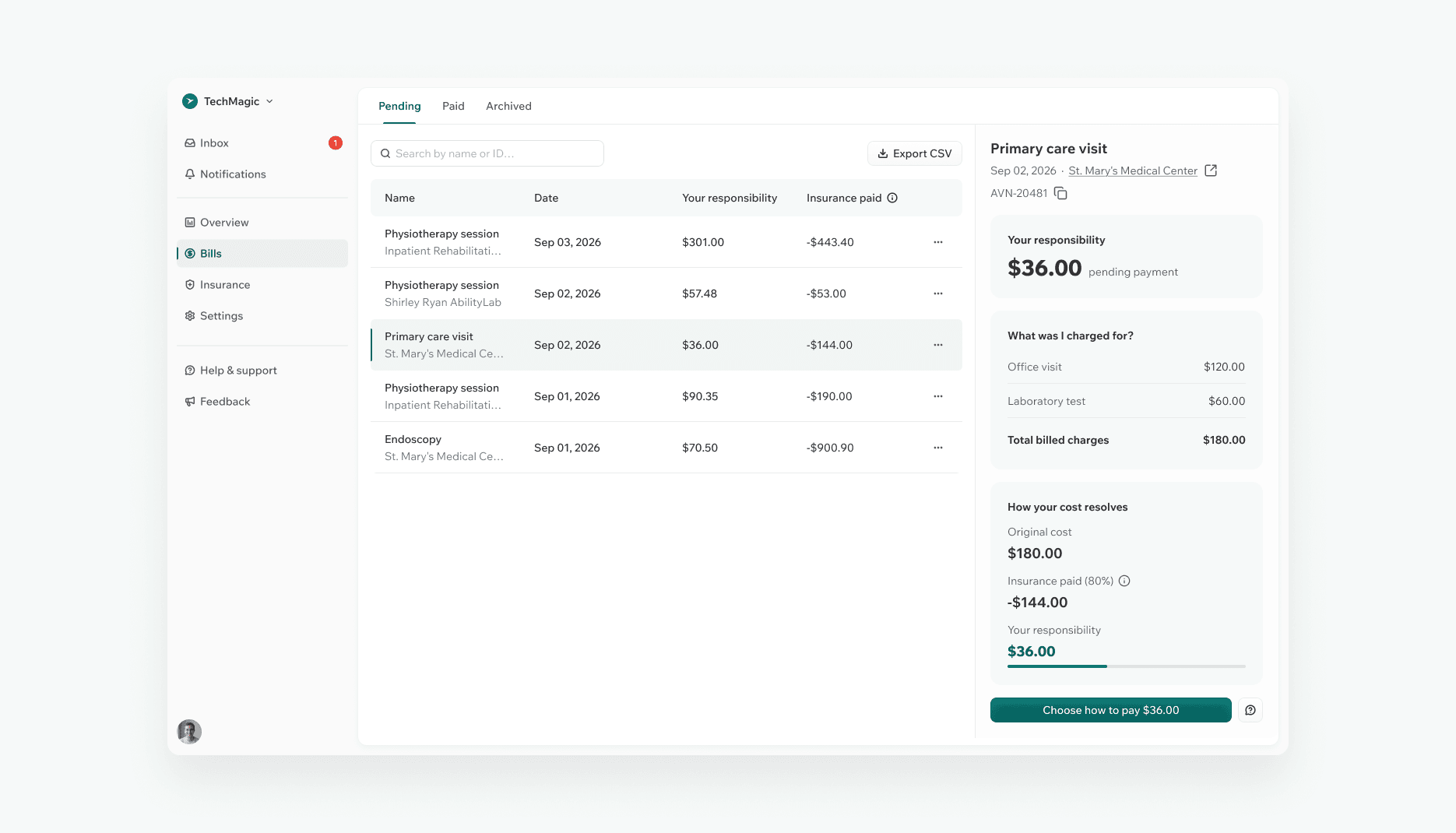The width and height of the screenshot is (1456, 833).
Task: Select the Shirley Ryan AbilityLab bill
Action: click(666, 293)
